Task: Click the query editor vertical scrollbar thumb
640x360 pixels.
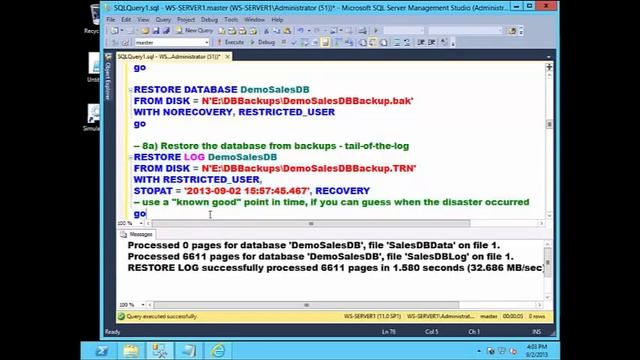Action: click(549, 124)
